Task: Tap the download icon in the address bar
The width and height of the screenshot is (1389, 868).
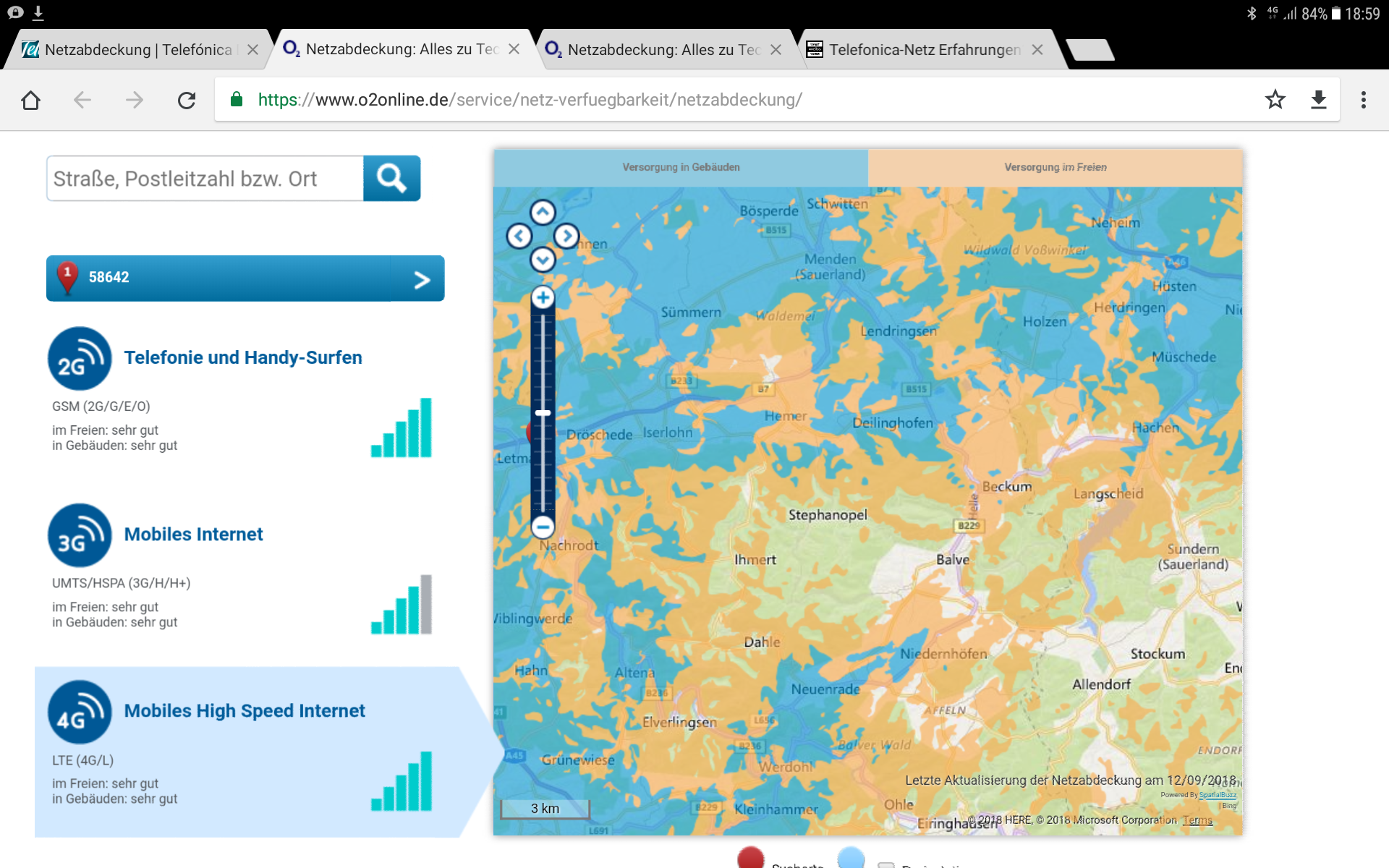Action: tap(1319, 100)
